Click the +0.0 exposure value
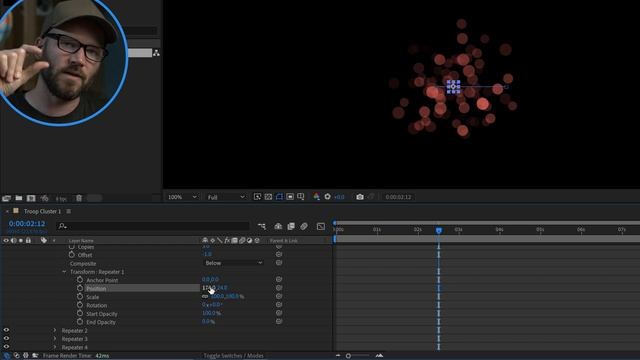Image resolution: width=640 pixels, height=360 pixels. 339,197
